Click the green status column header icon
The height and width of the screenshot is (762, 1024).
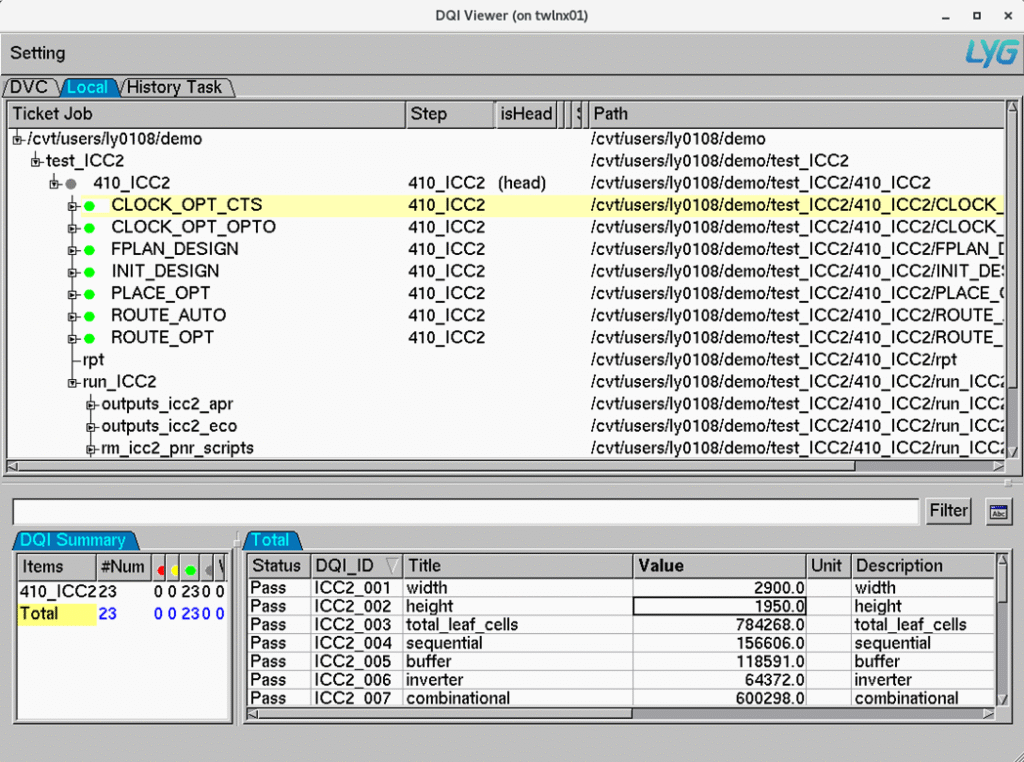click(x=190, y=569)
